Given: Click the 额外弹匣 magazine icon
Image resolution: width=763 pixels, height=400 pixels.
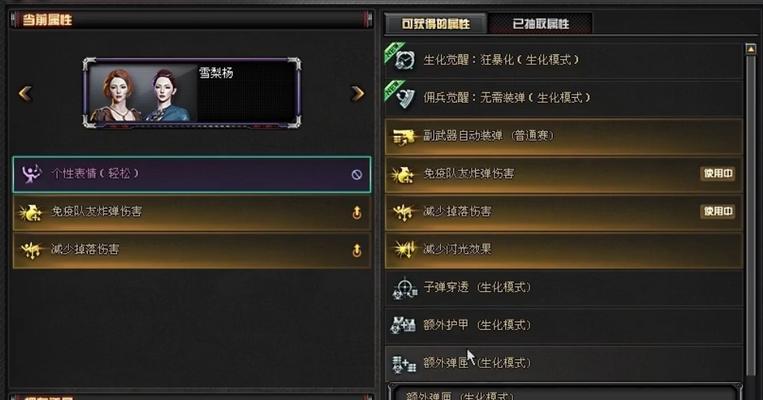Looking at the screenshot, I should click(x=404, y=364).
